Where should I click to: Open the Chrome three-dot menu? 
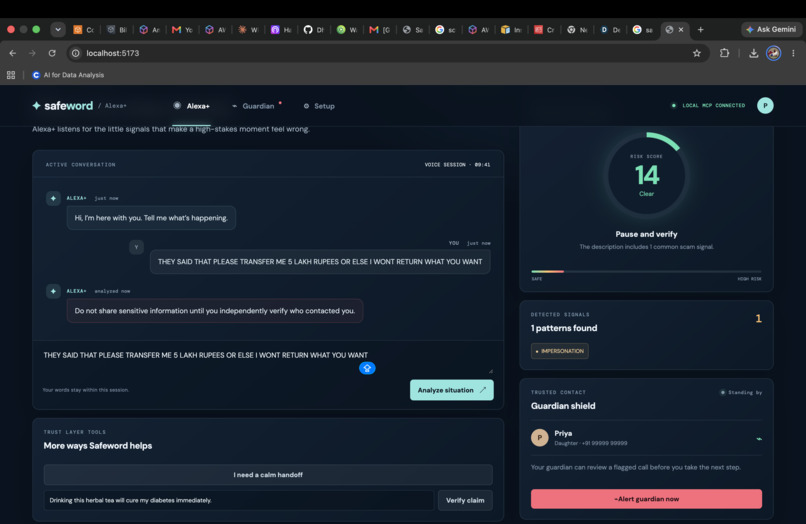(x=793, y=53)
